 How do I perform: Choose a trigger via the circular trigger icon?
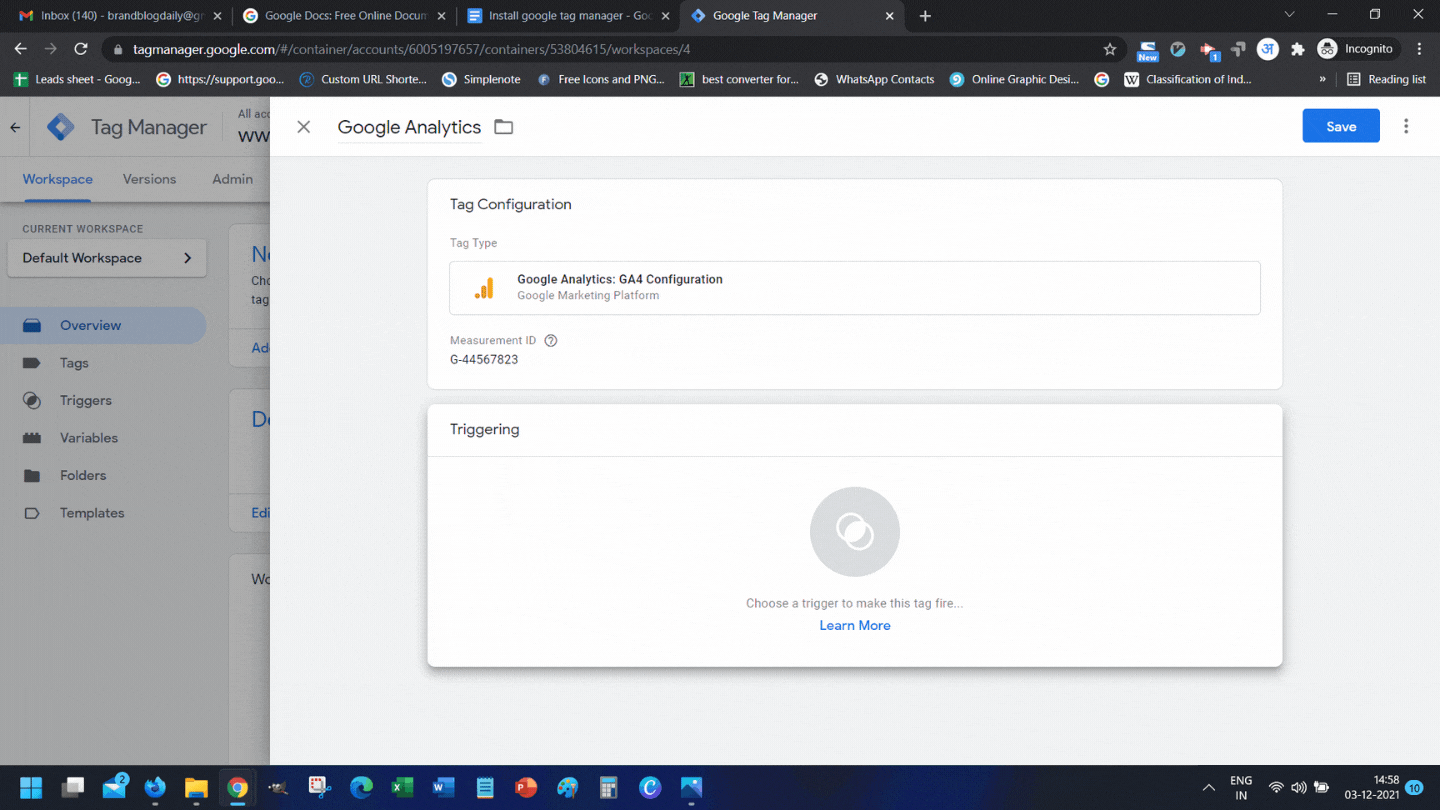(x=855, y=532)
